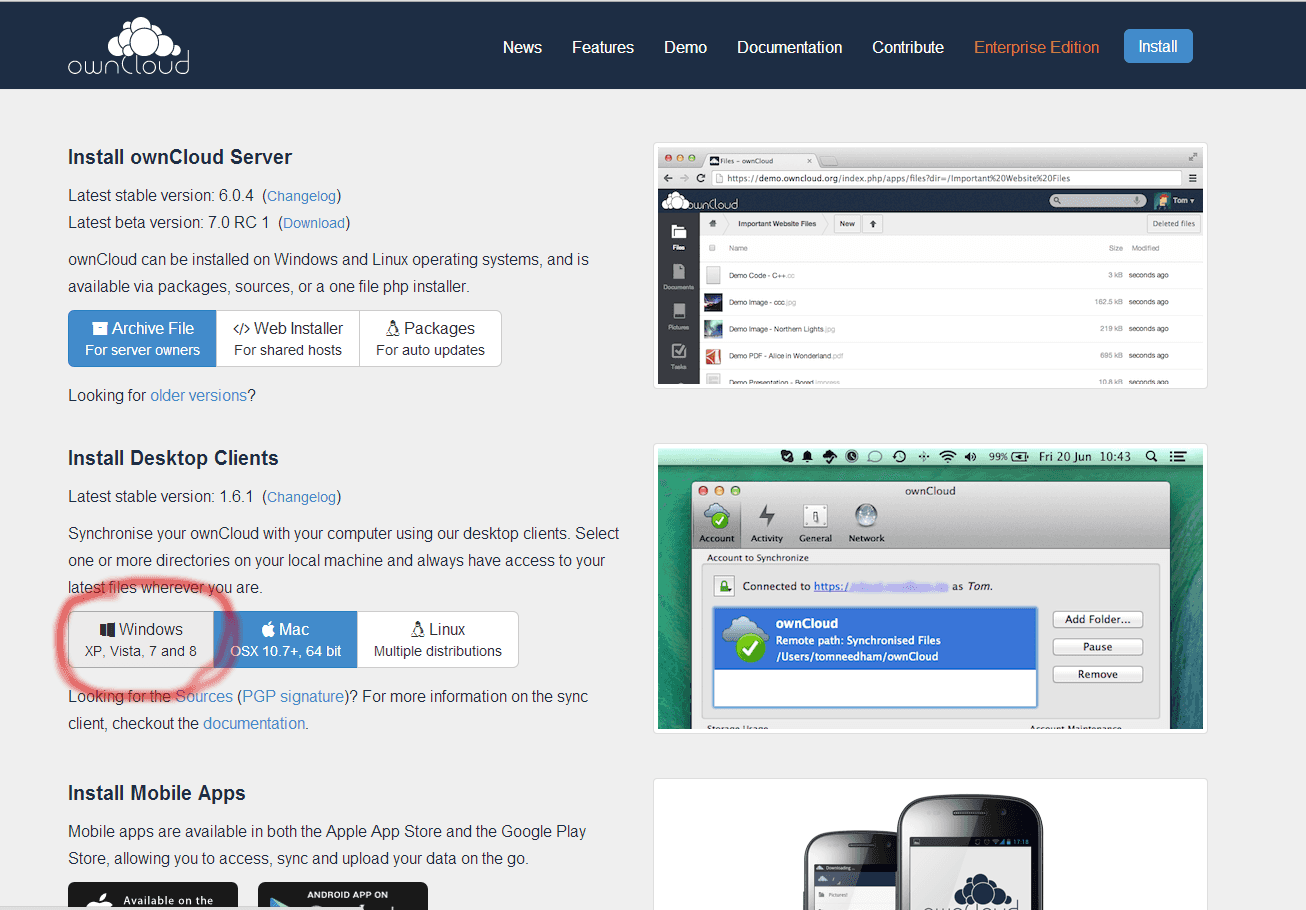Viewport: 1306px width, 910px height.
Task: Click the Install Desktop Clients heading
Action: coord(173,458)
